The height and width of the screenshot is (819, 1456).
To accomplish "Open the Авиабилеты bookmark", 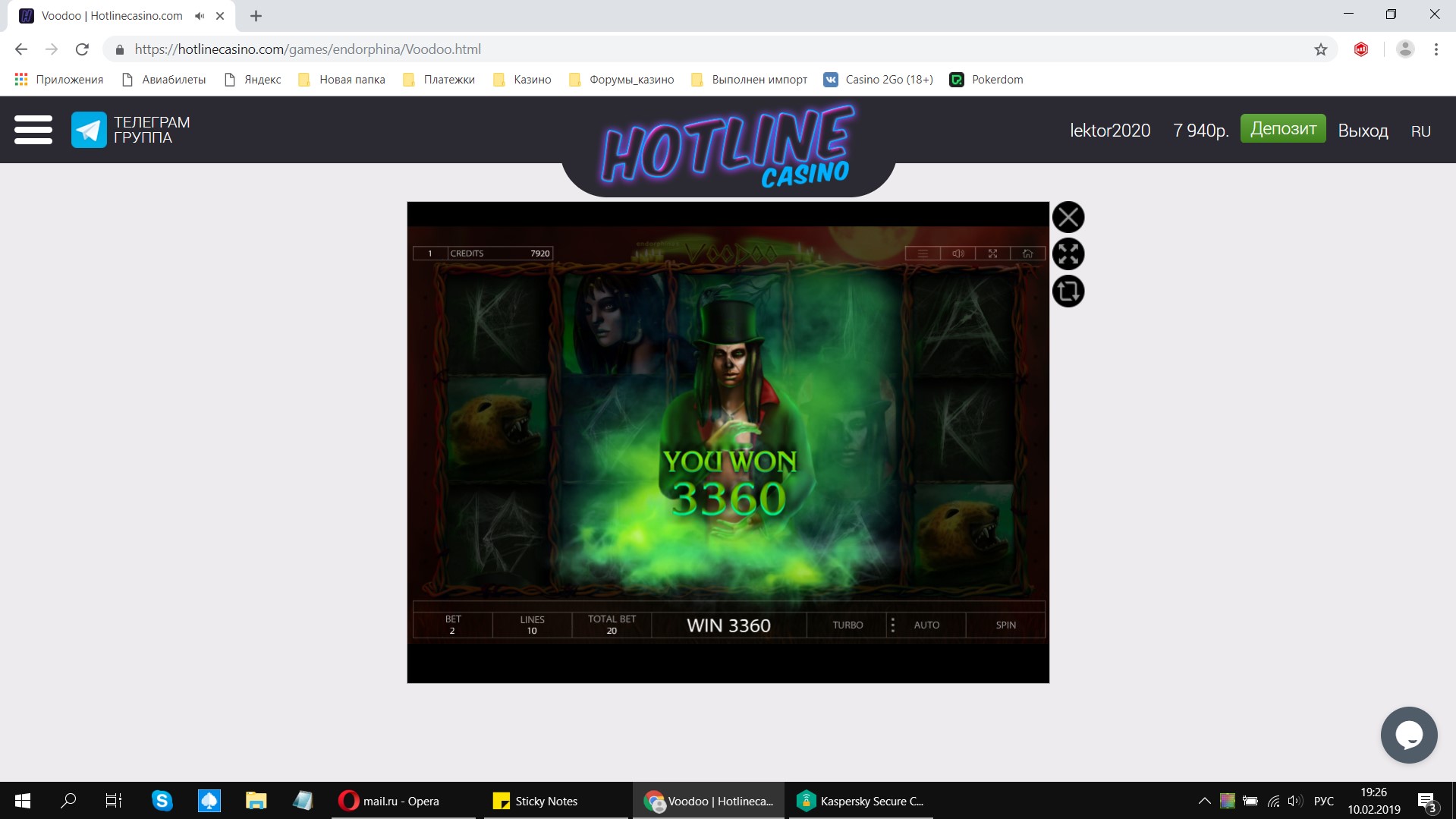I will point(164,80).
